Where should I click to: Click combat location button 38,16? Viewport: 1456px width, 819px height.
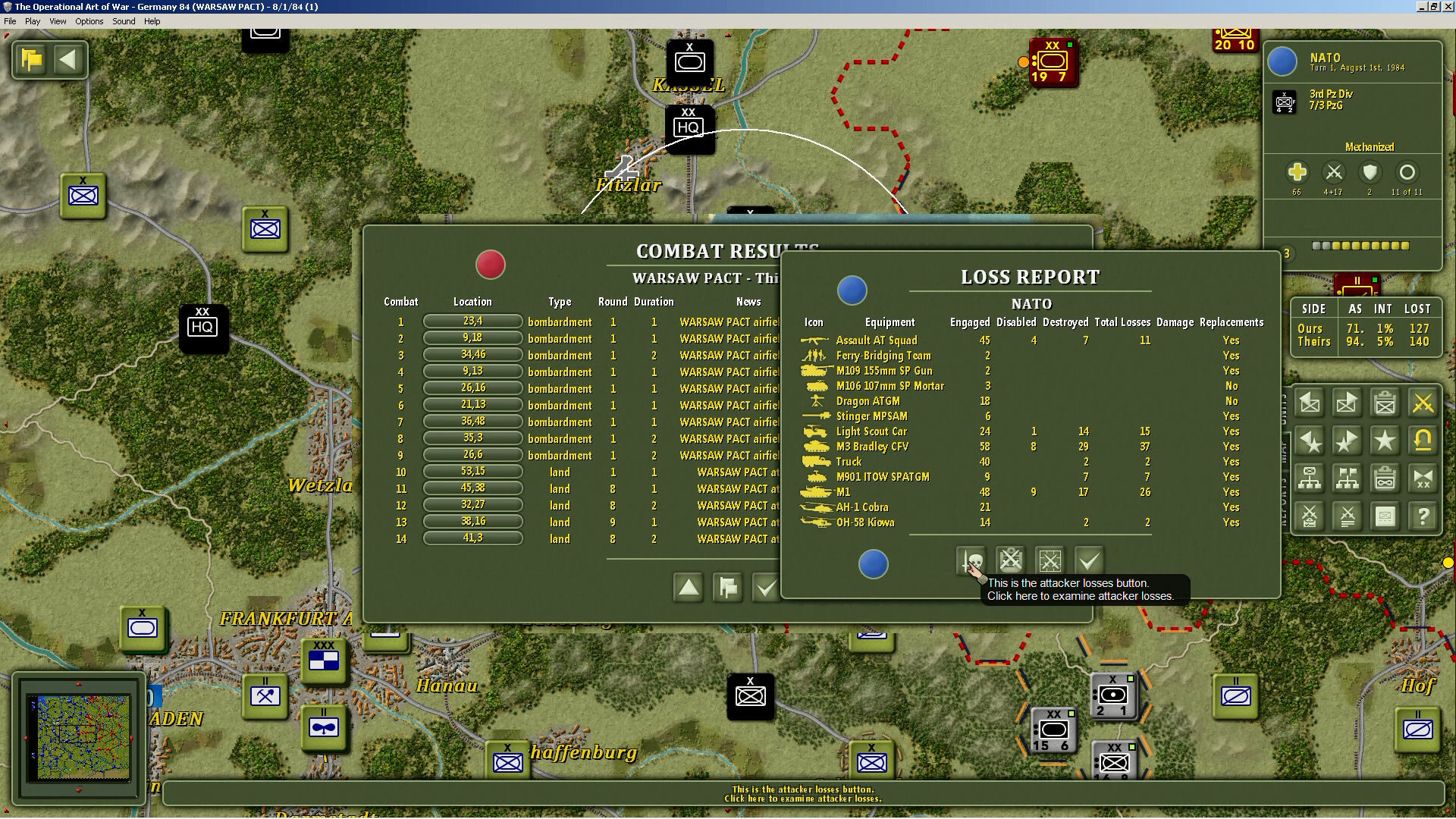(x=472, y=522)
